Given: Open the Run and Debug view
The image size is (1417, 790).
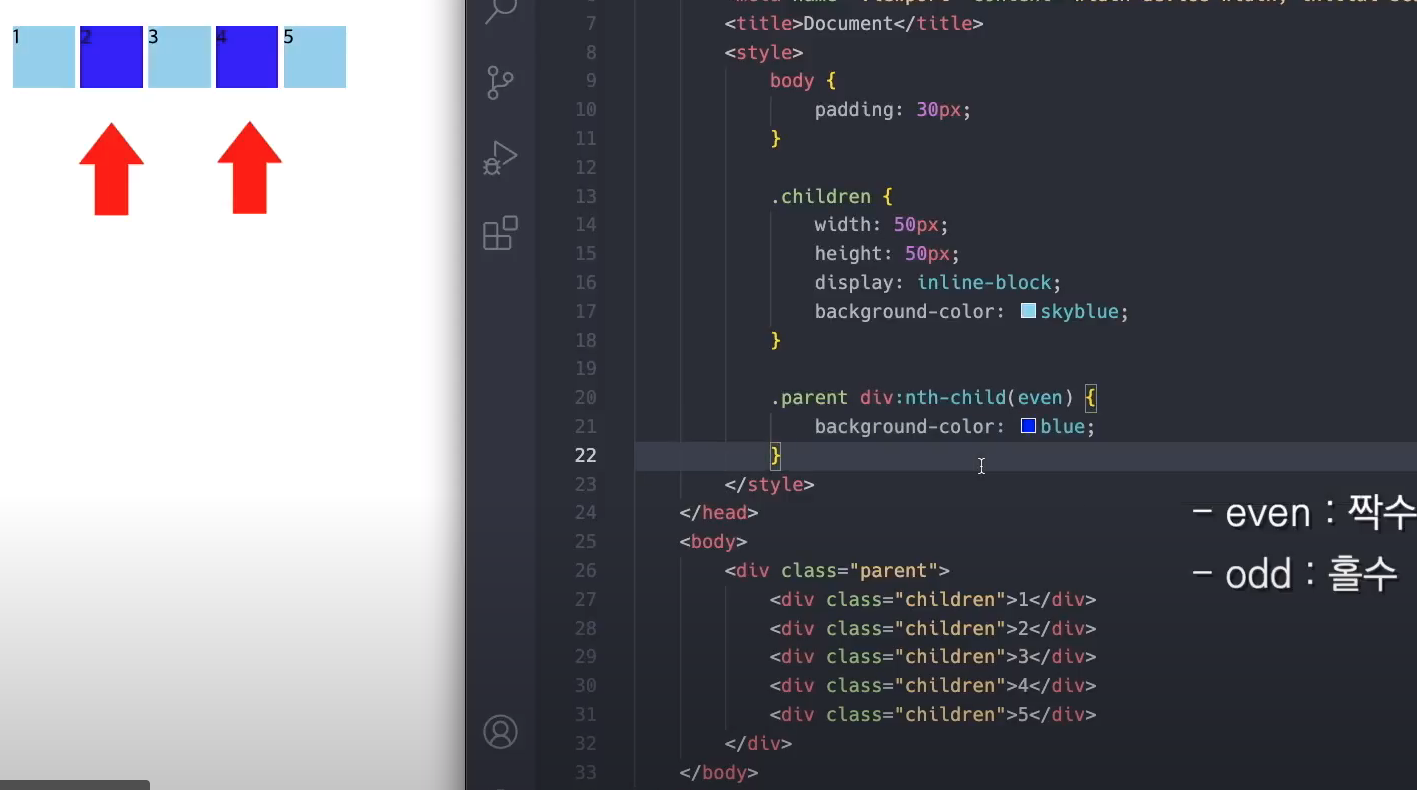Looking at the screenshot, I should pos(500,158).
